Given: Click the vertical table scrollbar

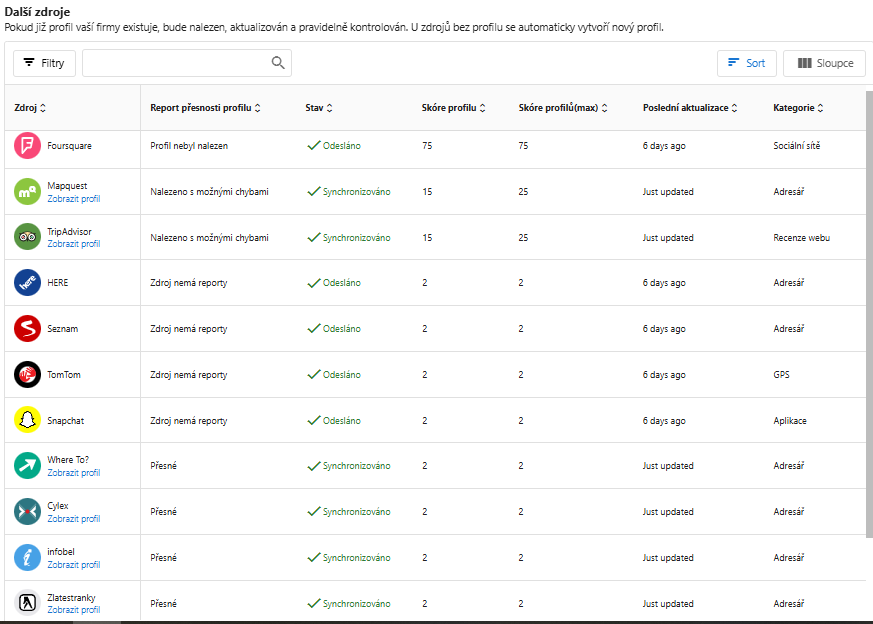Looking at the screenshot, I should [869, 315].
